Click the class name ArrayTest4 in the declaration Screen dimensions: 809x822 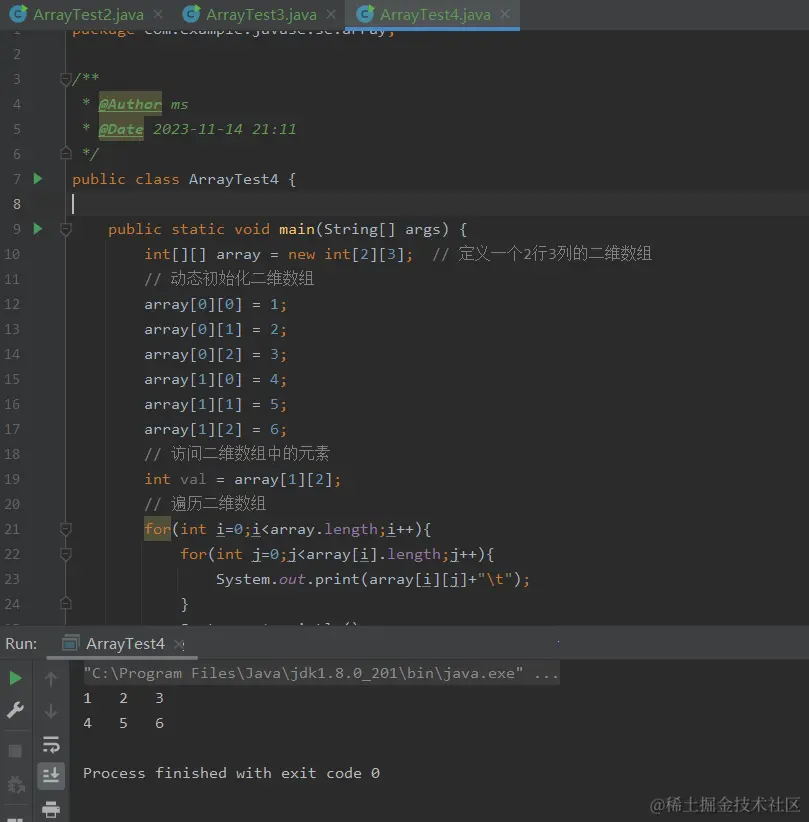point(233,179)
